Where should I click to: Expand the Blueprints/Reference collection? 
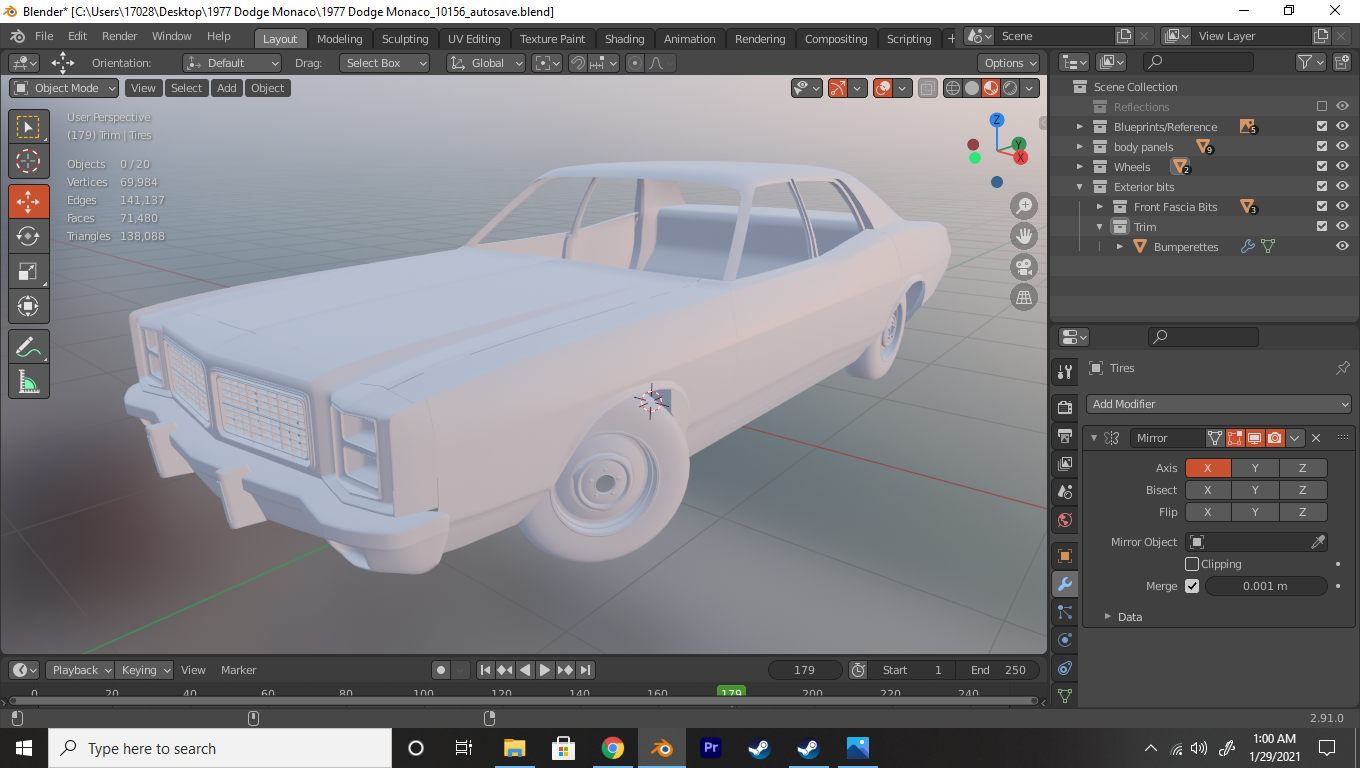(x=1080, y=127)
